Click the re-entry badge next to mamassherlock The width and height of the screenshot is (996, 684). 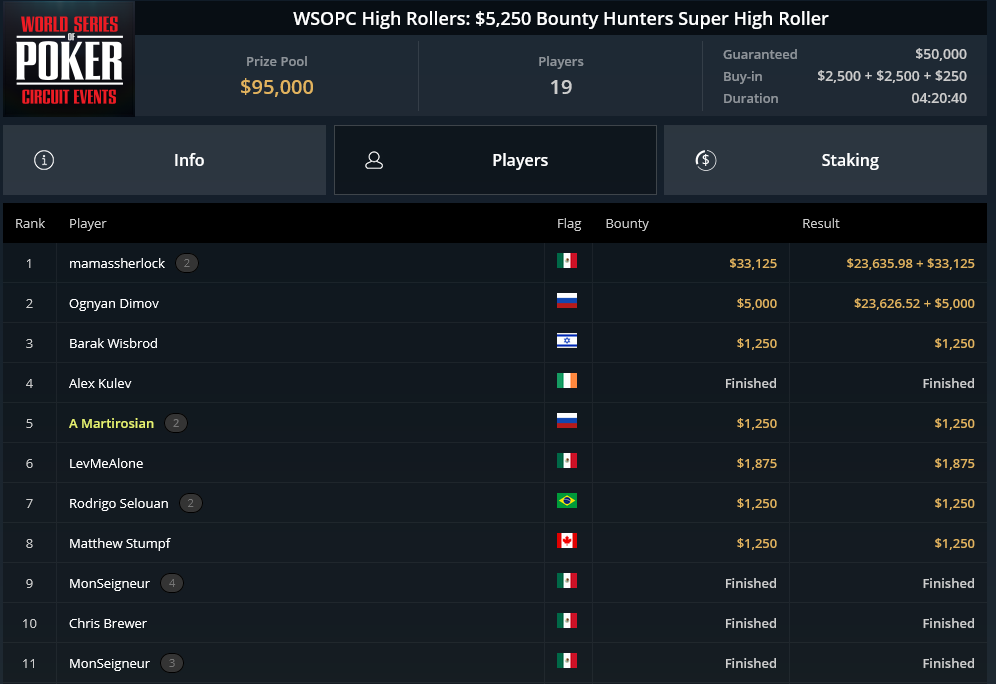187,263
